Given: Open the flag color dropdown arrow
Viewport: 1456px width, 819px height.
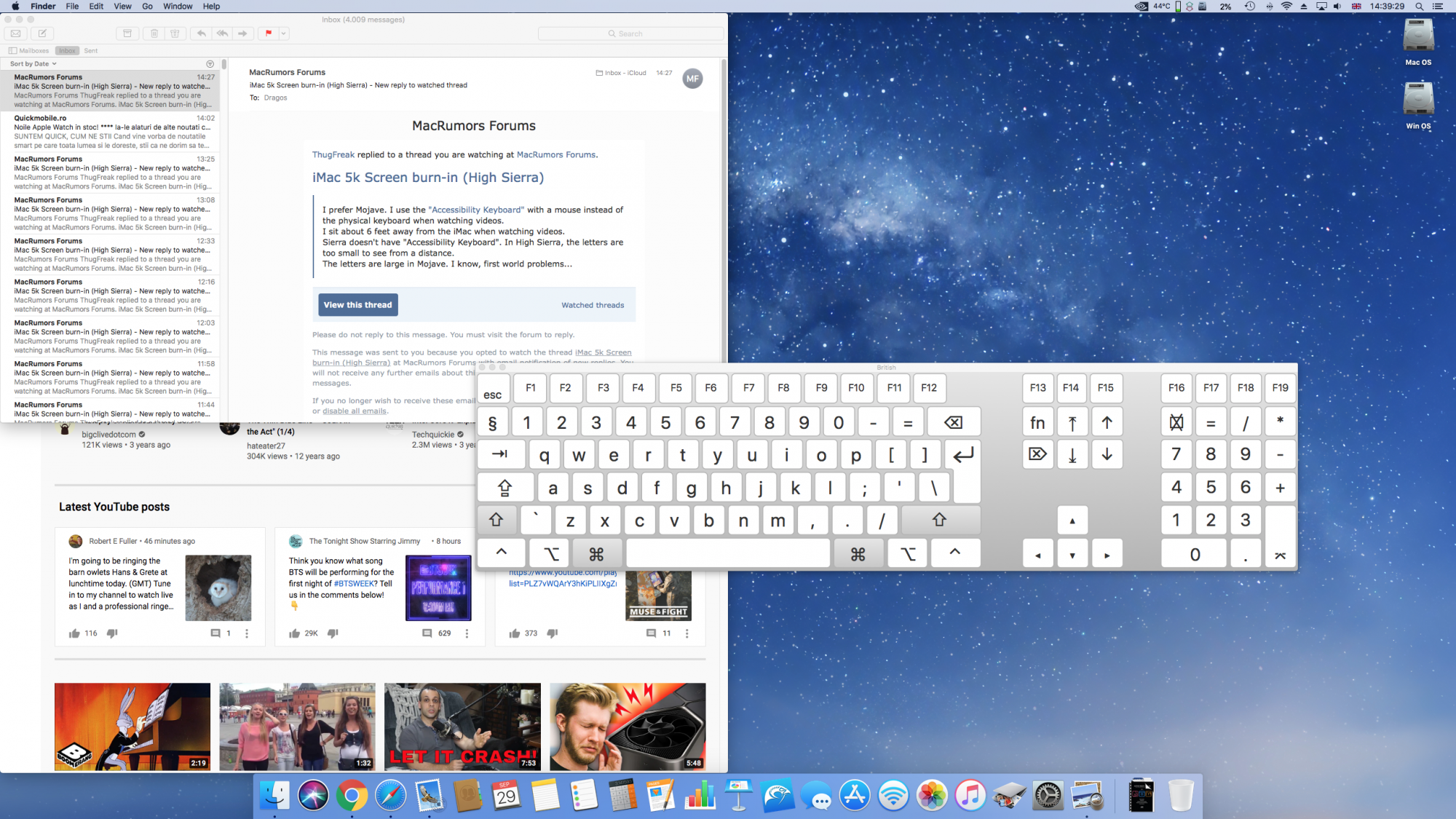Looking at the screenshot, I should [284, 33].
